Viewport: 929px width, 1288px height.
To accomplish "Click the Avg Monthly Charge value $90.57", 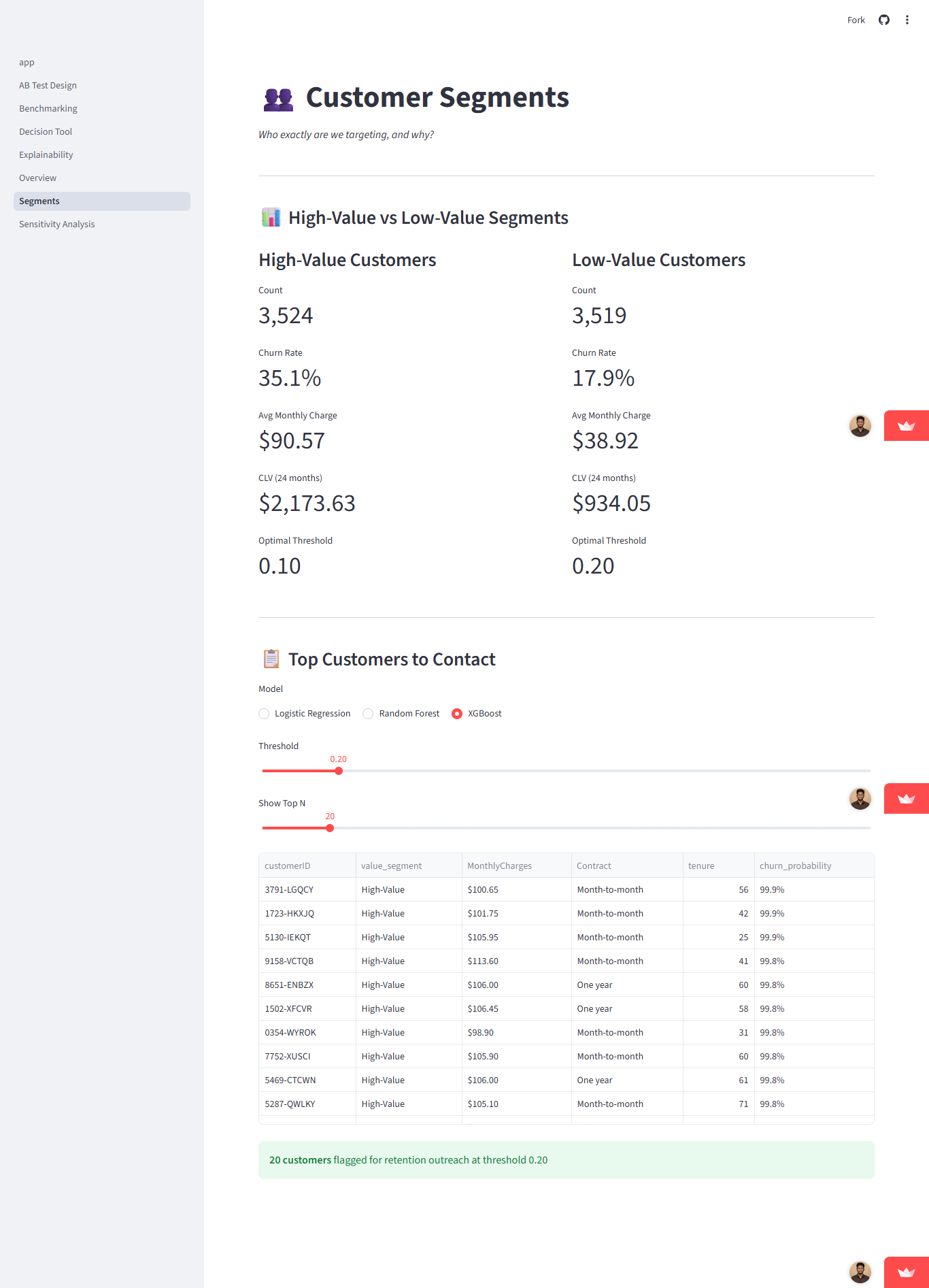I will pos(292,441).
